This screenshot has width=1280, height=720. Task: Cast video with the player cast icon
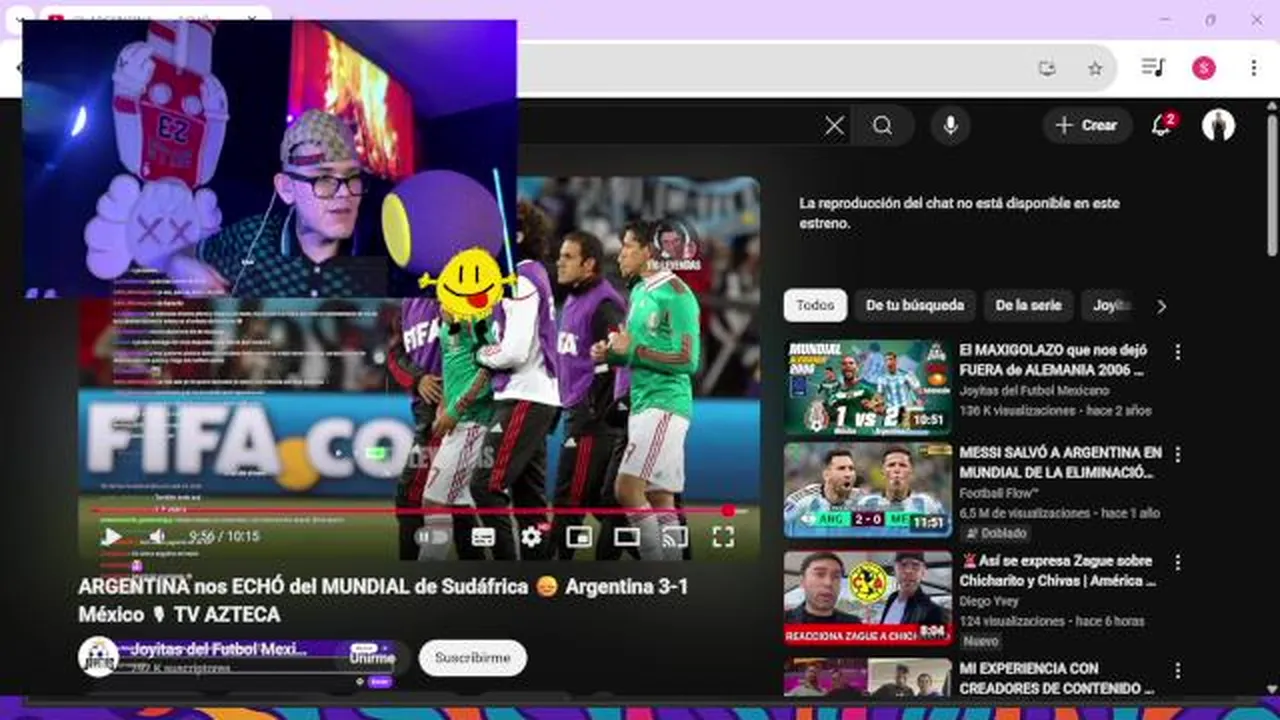click(675, 537)
